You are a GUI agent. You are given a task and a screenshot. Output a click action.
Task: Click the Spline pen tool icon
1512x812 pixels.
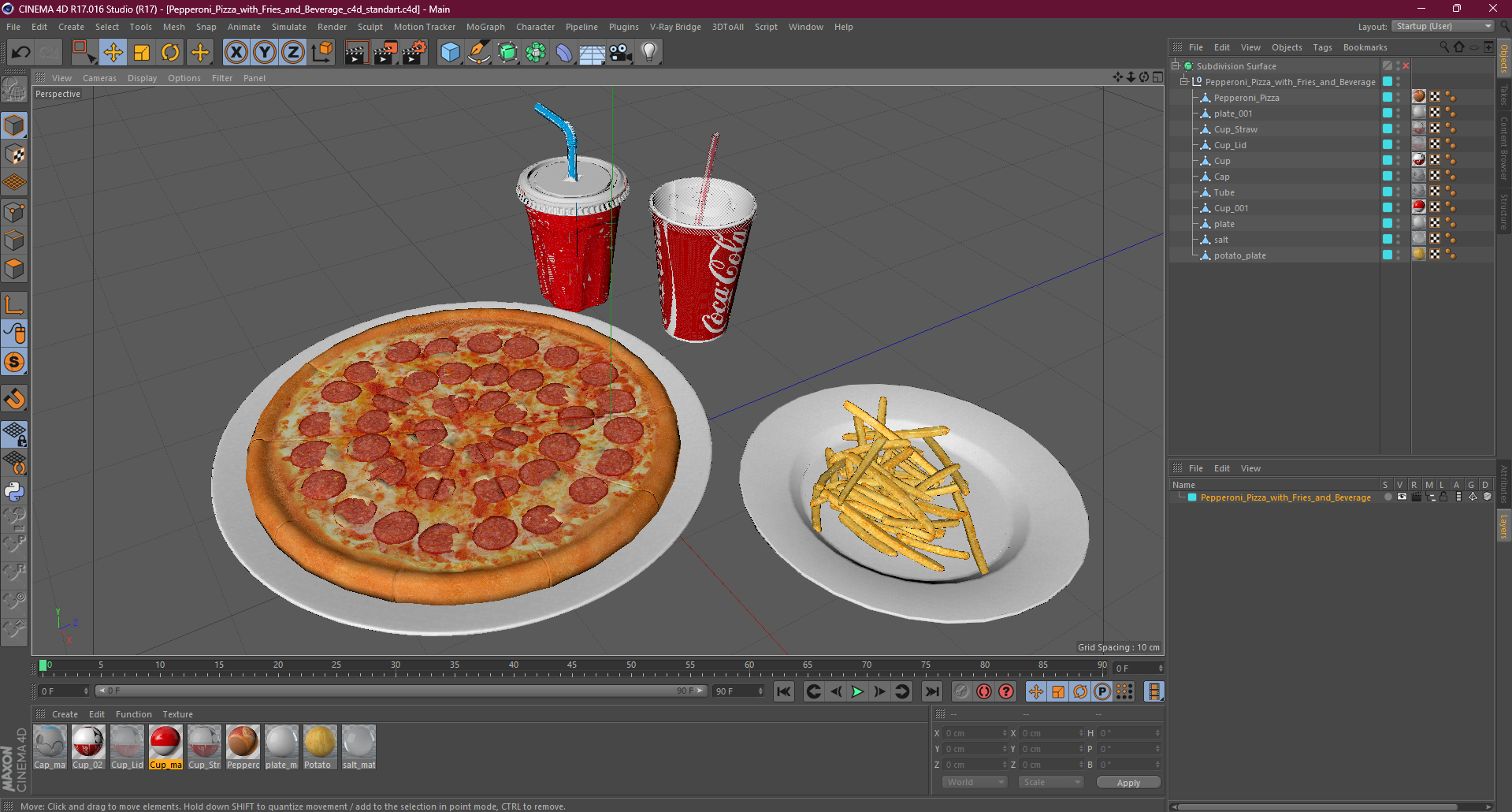tap(479, 52)
